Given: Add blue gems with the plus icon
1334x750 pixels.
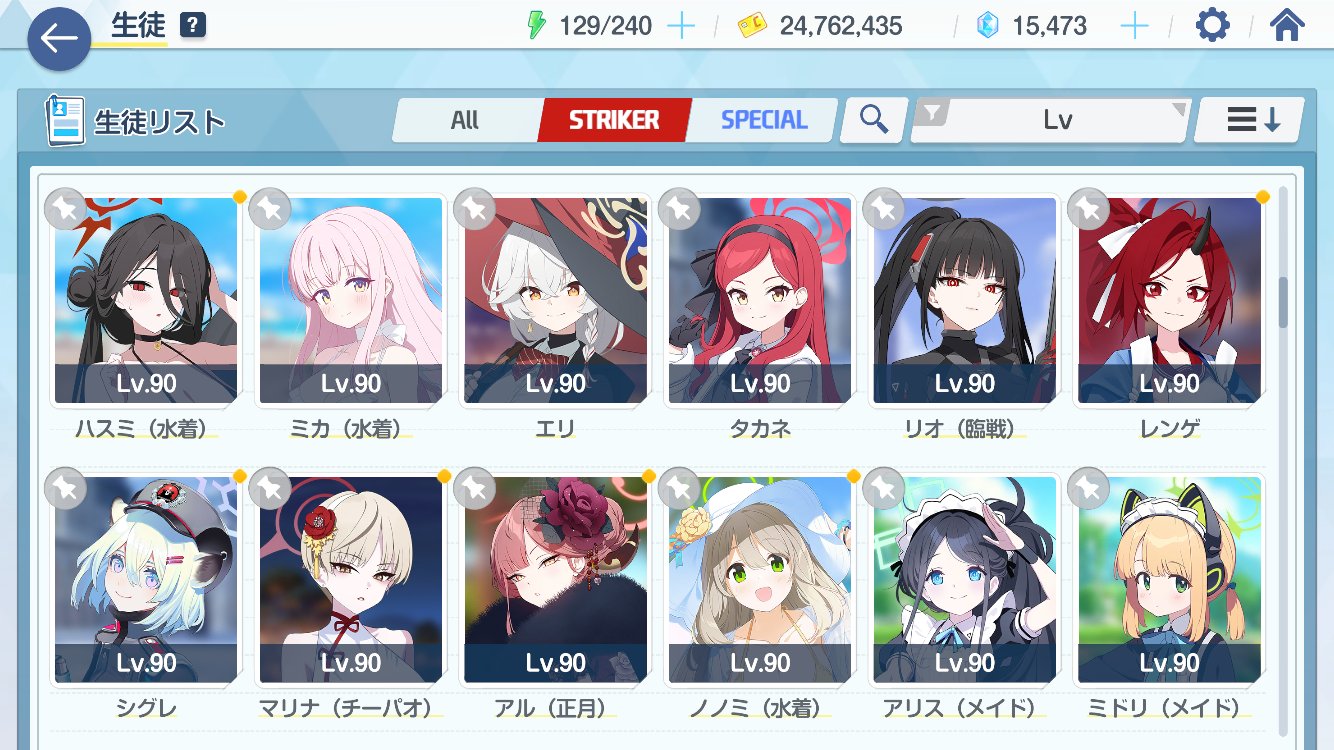Looking at the screenshot, I should (x=1134, y=26).
